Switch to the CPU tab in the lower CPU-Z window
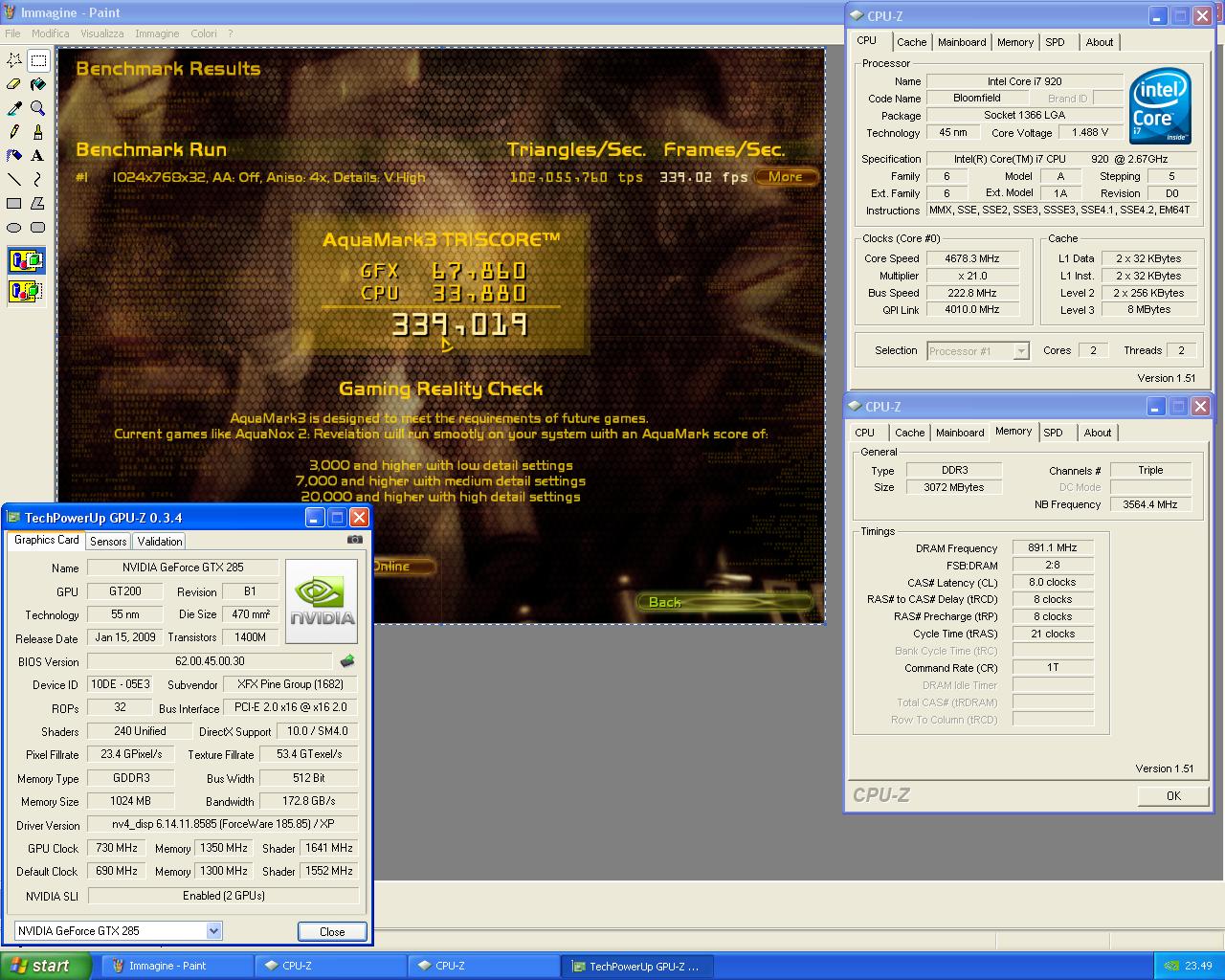 click(864, 433)
